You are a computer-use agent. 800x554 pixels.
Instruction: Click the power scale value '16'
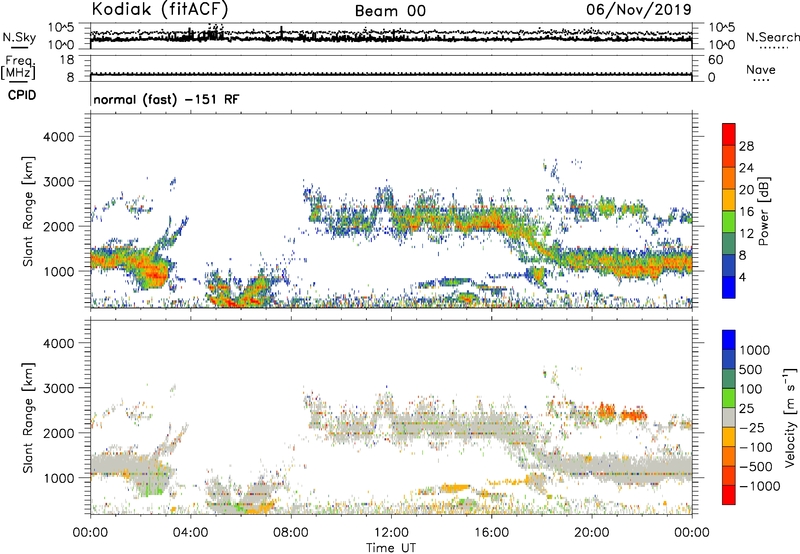[746, 212]
